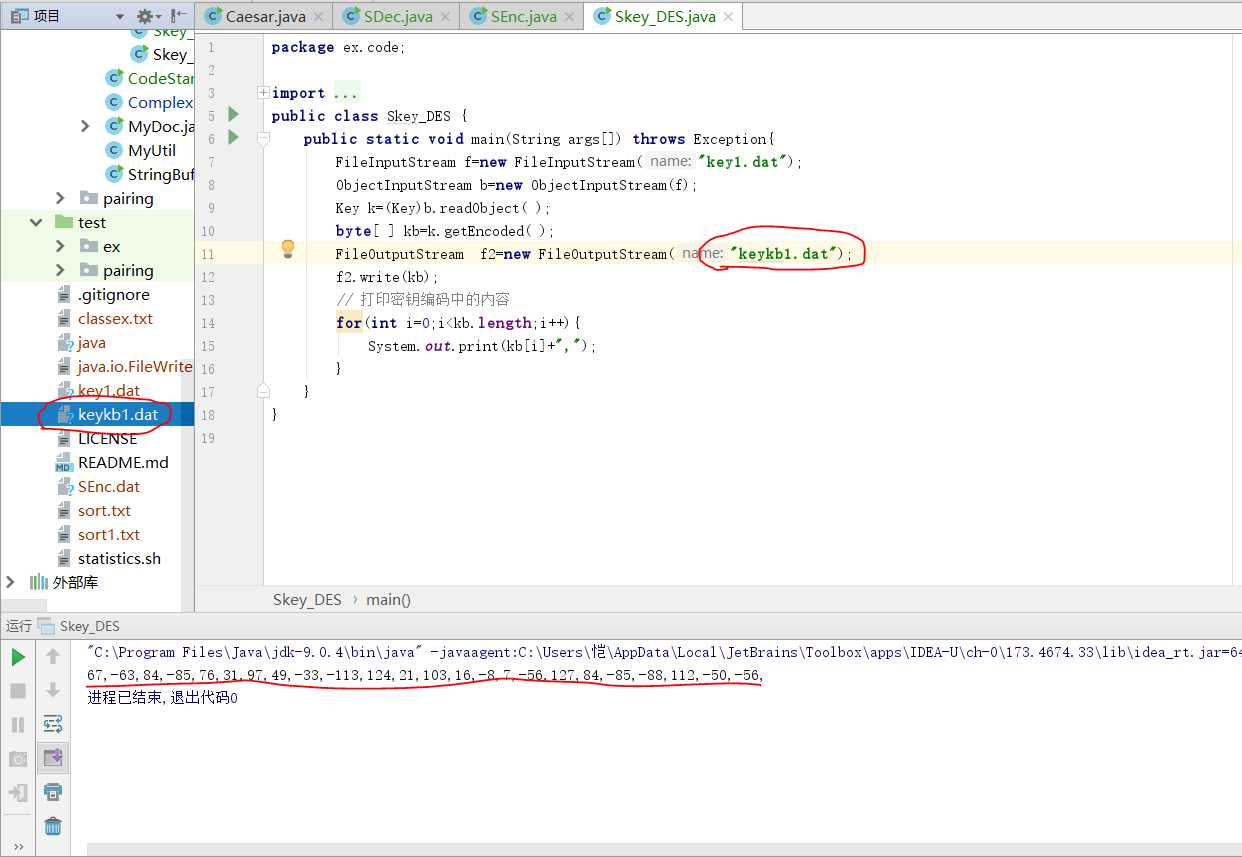The width and height of the screenshot is (1242, 857).
Task: Close the Caesar.java tab
Action: pyautogui.click(x=319, y=17)
